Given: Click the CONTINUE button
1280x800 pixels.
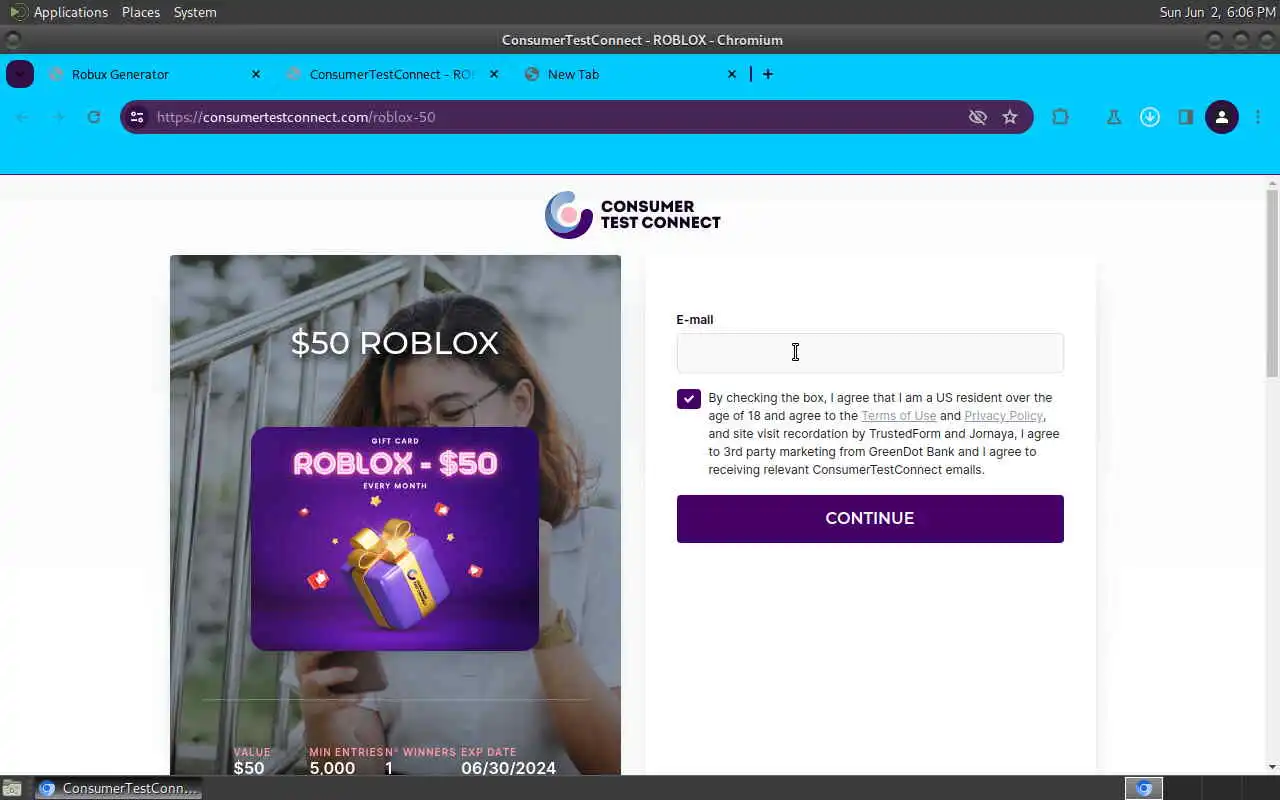Looking at the screenshot, I should [870, 519].
